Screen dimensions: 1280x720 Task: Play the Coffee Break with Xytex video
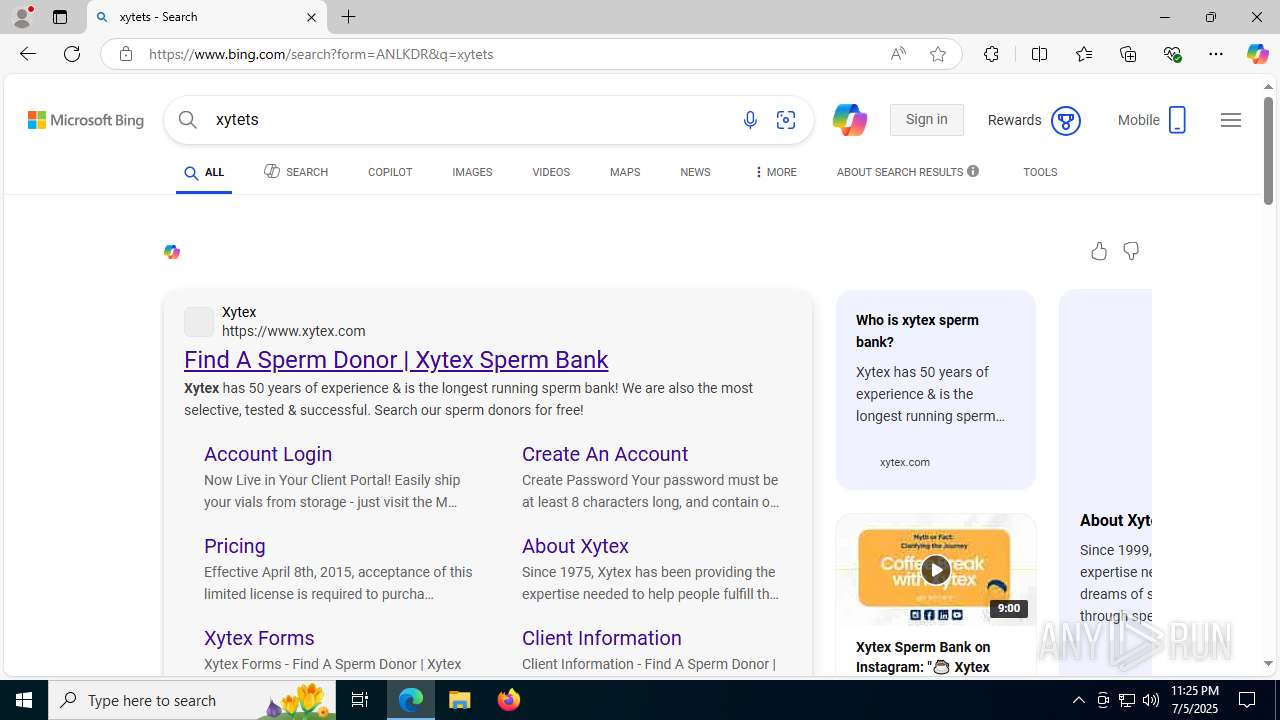point(936,570)
